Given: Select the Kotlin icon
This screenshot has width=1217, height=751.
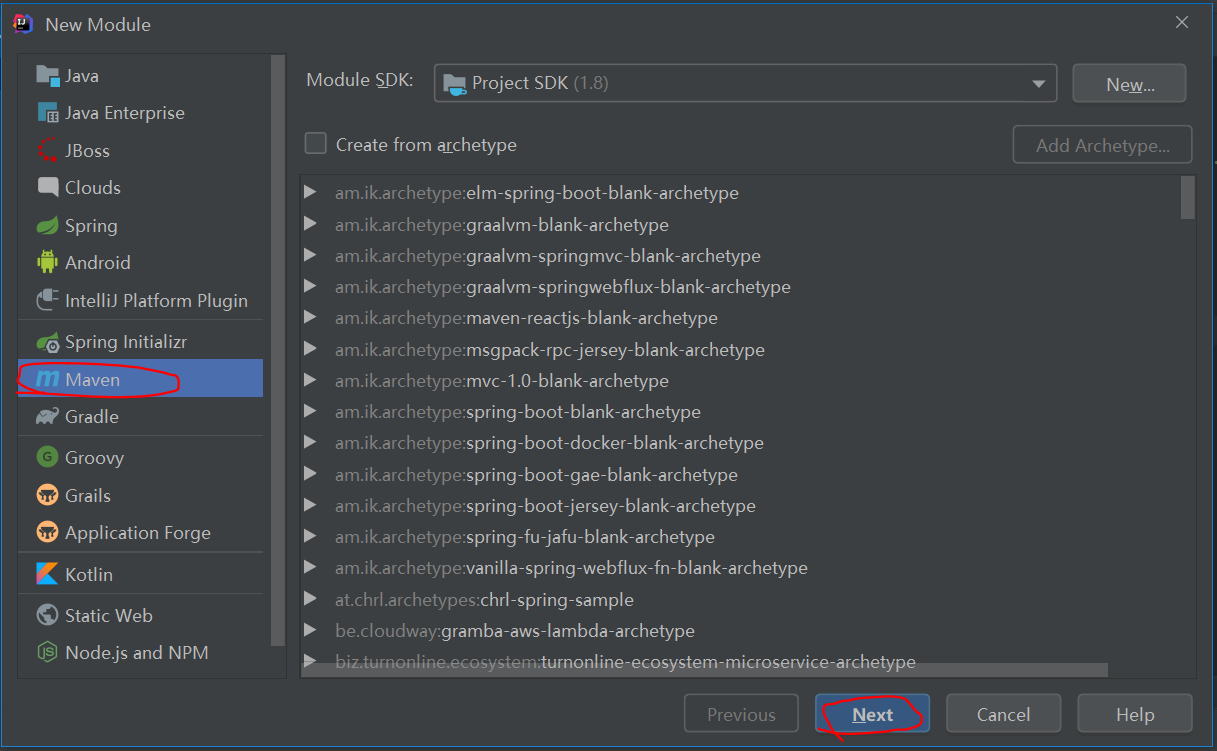Looking at the screenshot, I should 47,574.
